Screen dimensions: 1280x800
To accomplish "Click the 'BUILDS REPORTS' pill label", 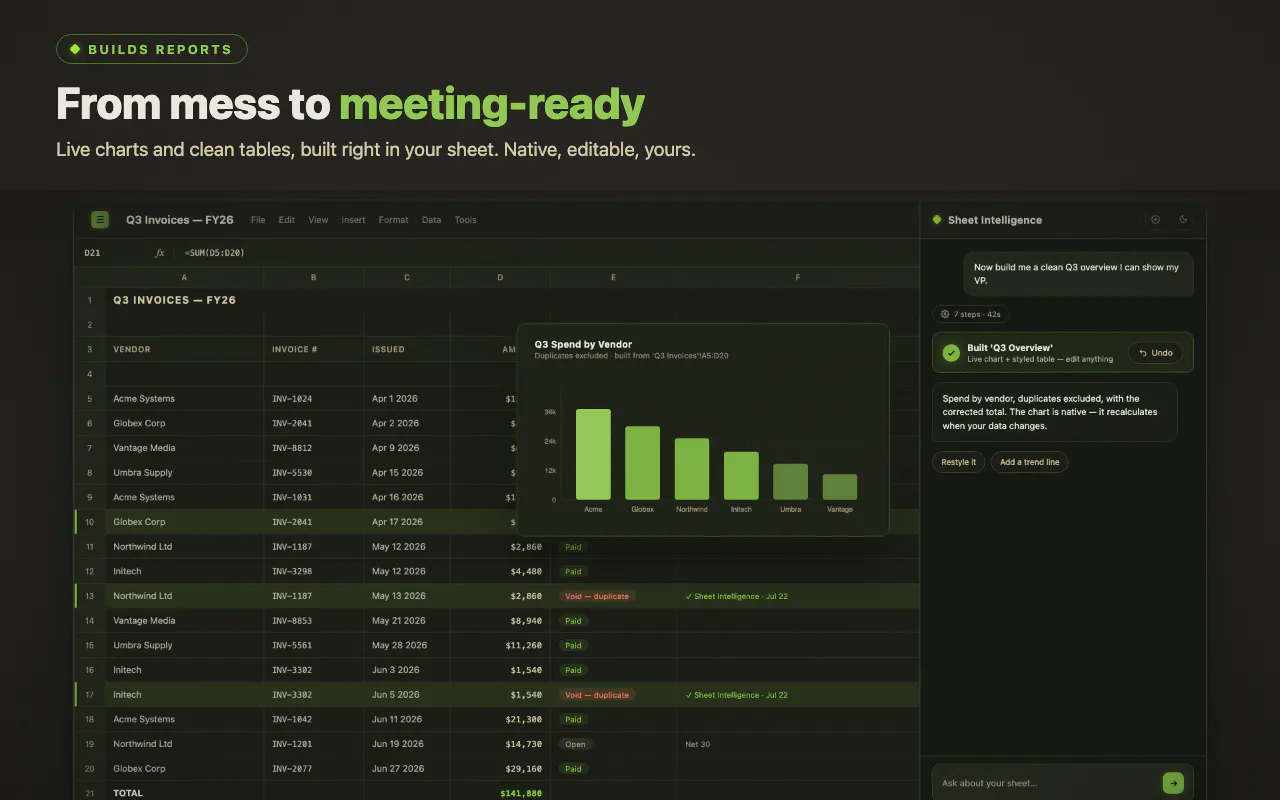I will [x=152, y=49].
